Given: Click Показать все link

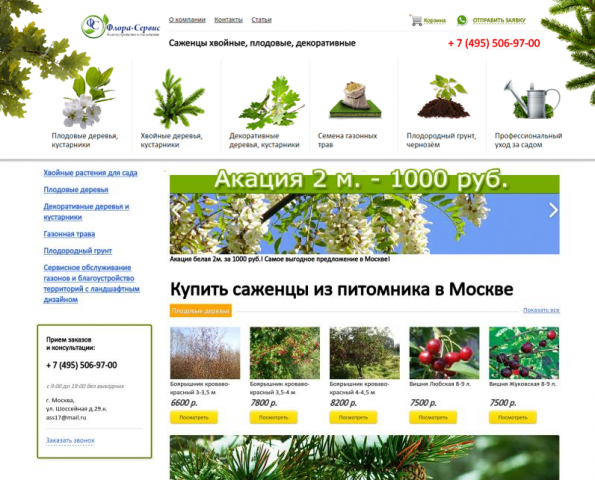Looking at the screenshot, I should (541, 310).
